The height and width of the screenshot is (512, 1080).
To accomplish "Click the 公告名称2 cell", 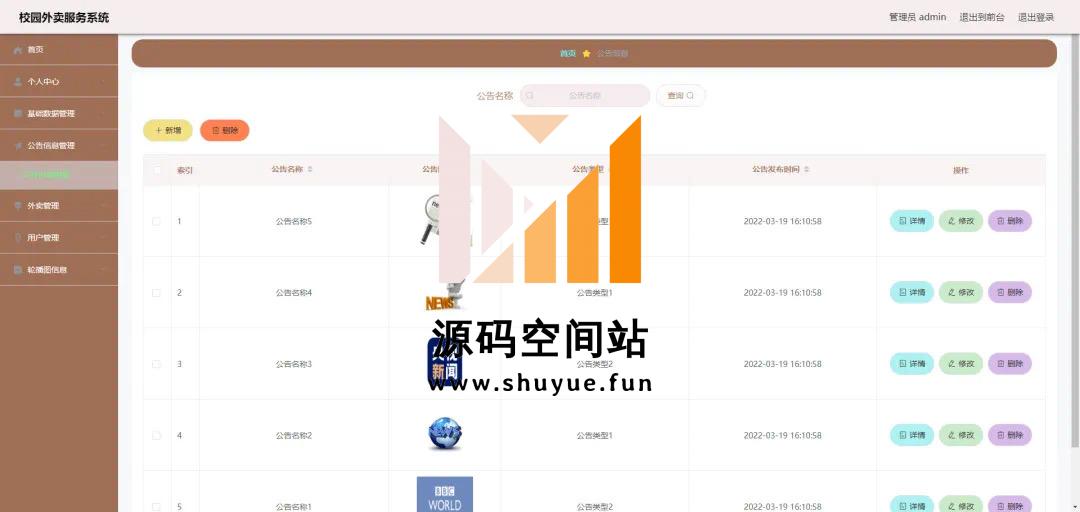I will [294, 436].
